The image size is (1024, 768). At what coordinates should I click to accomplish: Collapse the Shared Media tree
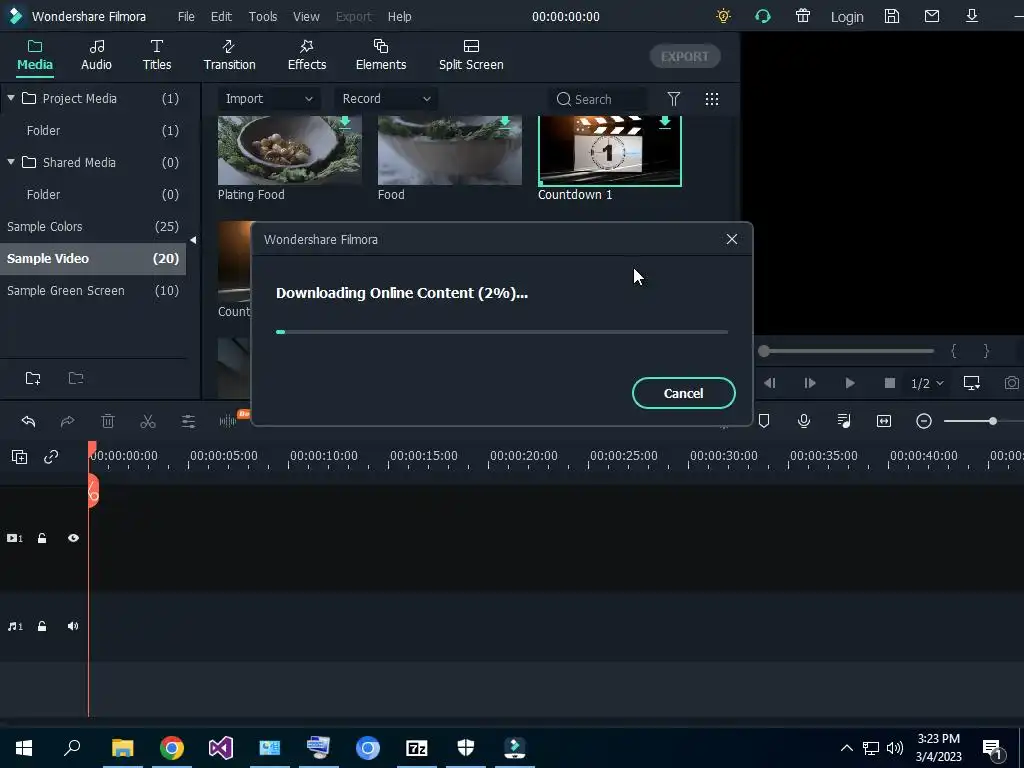(10, 162)
